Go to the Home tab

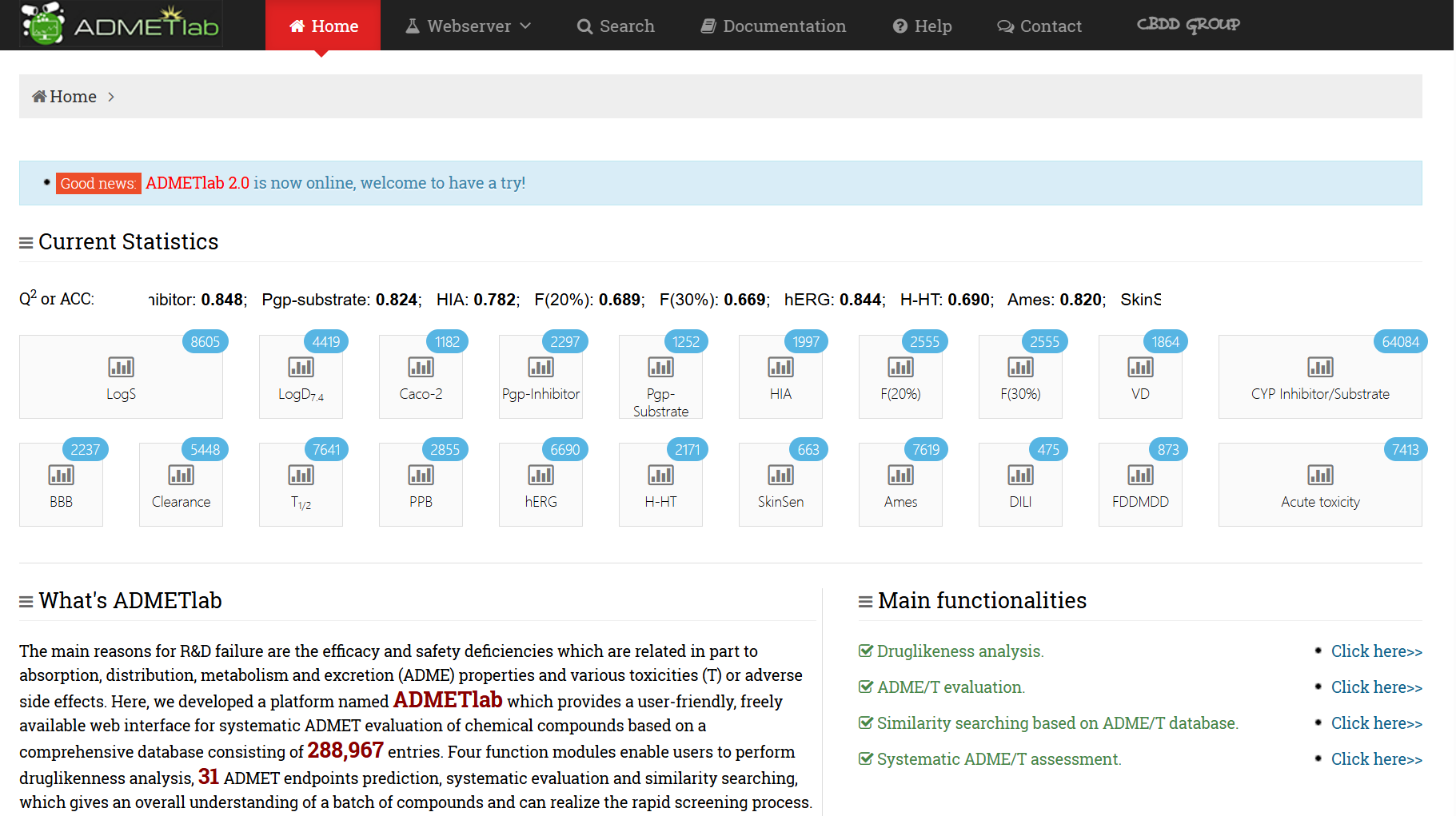click(323, 26)
